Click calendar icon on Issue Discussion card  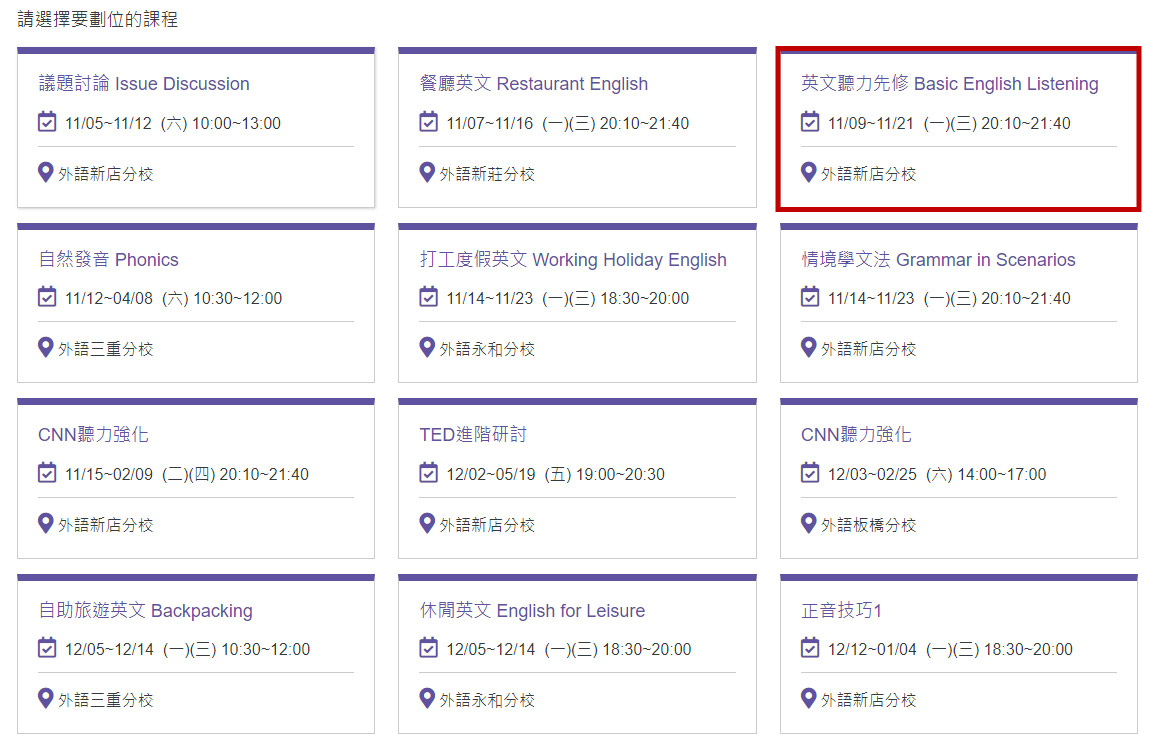coord(46,123)
